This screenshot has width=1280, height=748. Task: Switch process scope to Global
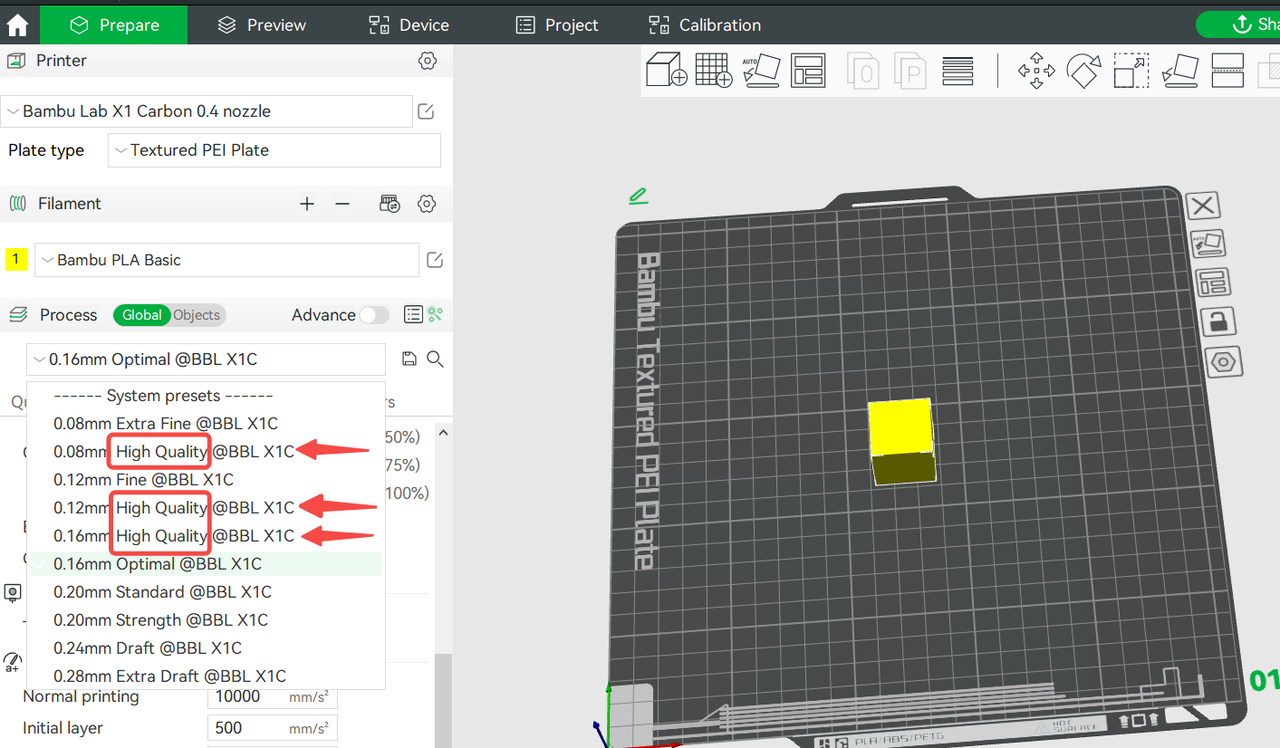[x=142, y=315]
